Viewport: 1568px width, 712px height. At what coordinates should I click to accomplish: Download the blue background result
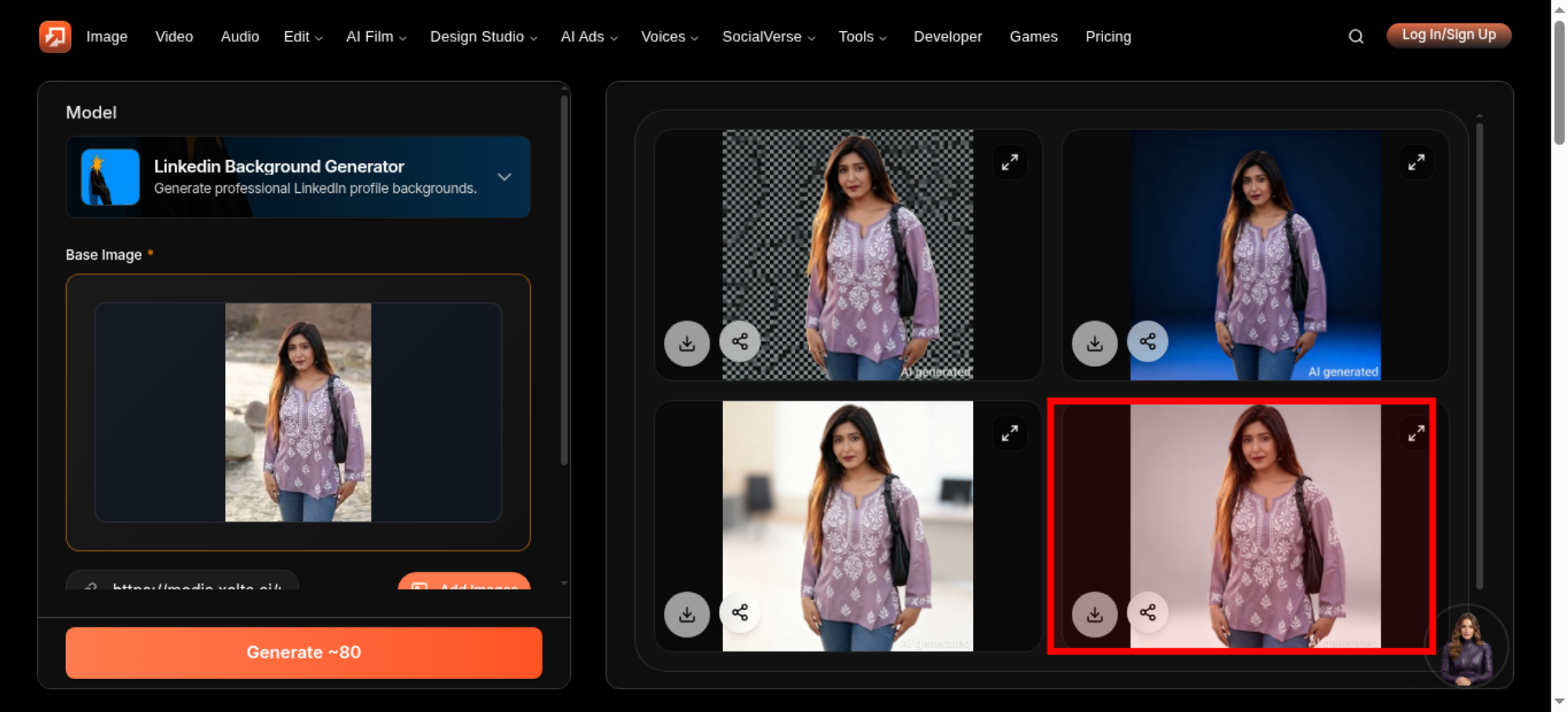click(x=1094, y=343)
